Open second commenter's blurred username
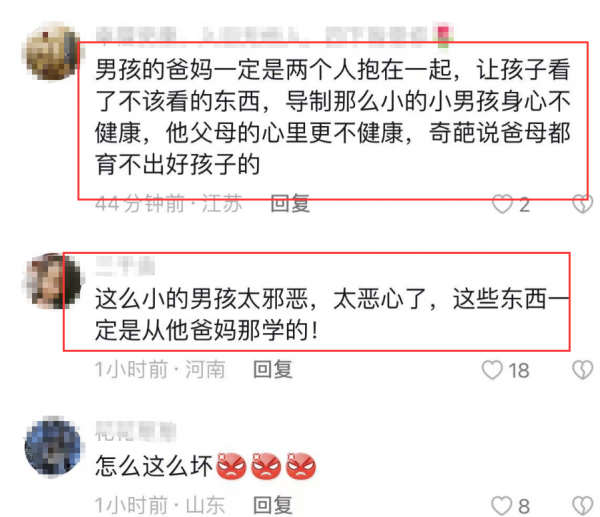Screen dimensions: 600x517 point(125,266)
